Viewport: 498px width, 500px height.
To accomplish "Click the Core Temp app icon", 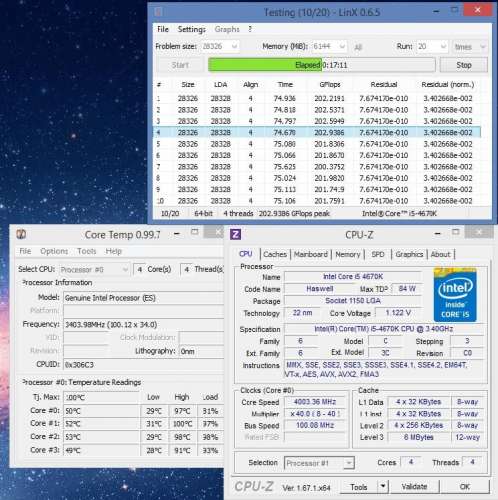I will click(x=21, y=234).
